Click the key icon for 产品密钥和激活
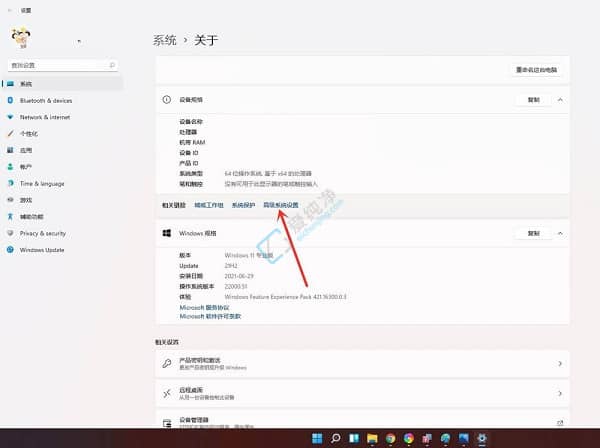 click(x=167, y=363)
